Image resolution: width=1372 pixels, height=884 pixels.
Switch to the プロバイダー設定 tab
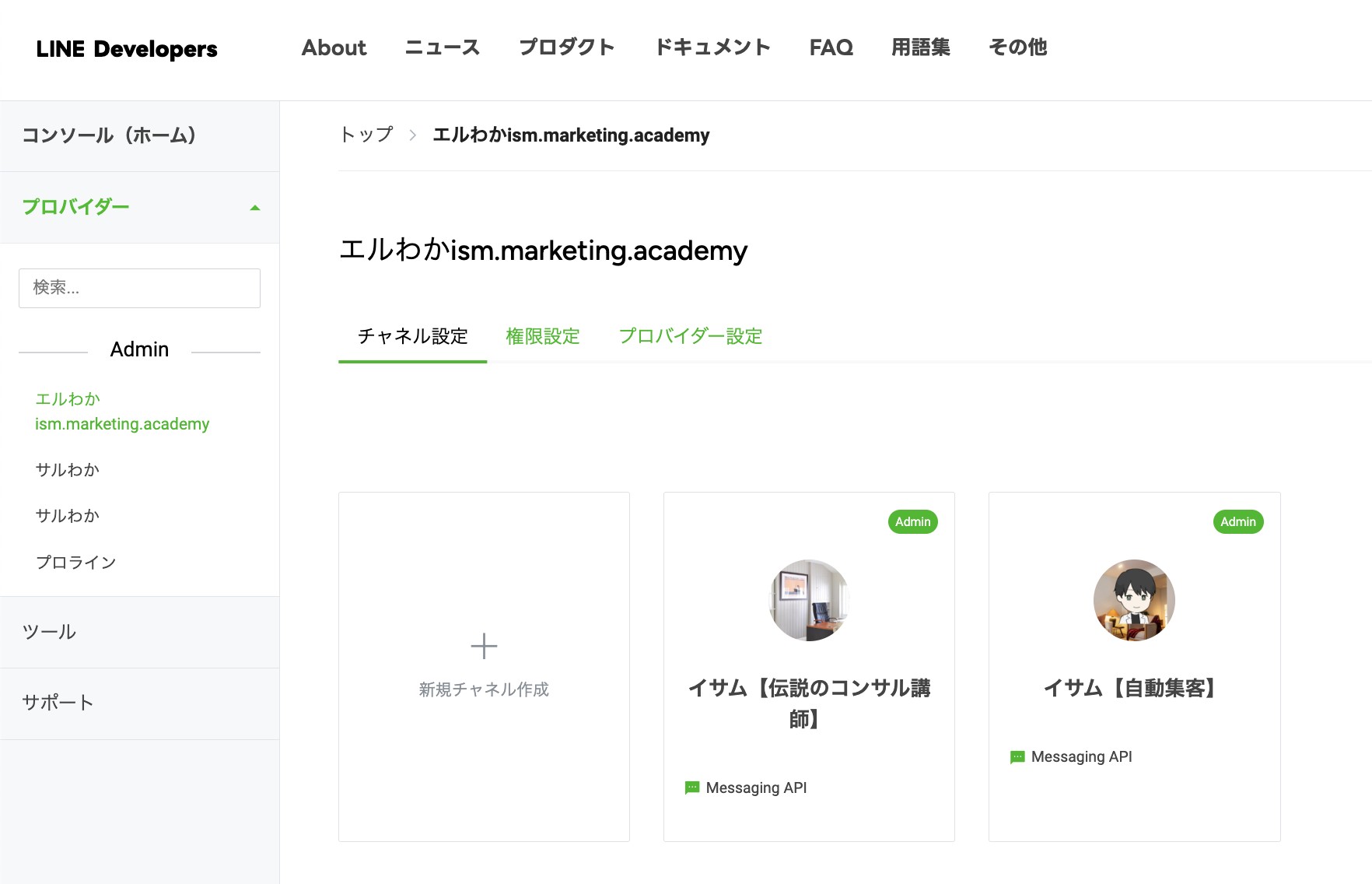691,336
